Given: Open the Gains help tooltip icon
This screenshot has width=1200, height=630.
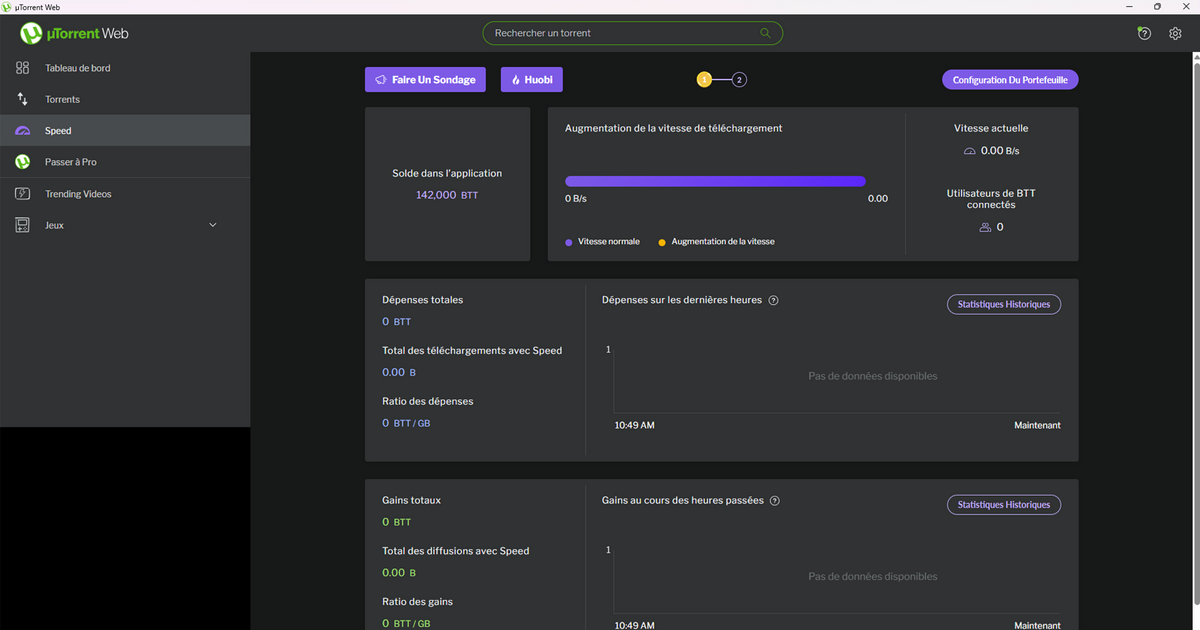Looking at the screenshot, I should [775, 500].
